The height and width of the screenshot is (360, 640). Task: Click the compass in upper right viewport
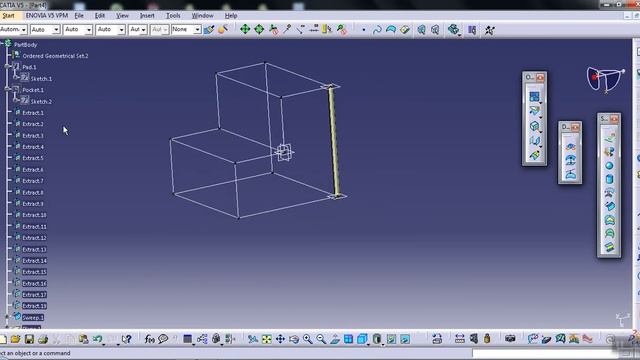[x=605, y=79]
